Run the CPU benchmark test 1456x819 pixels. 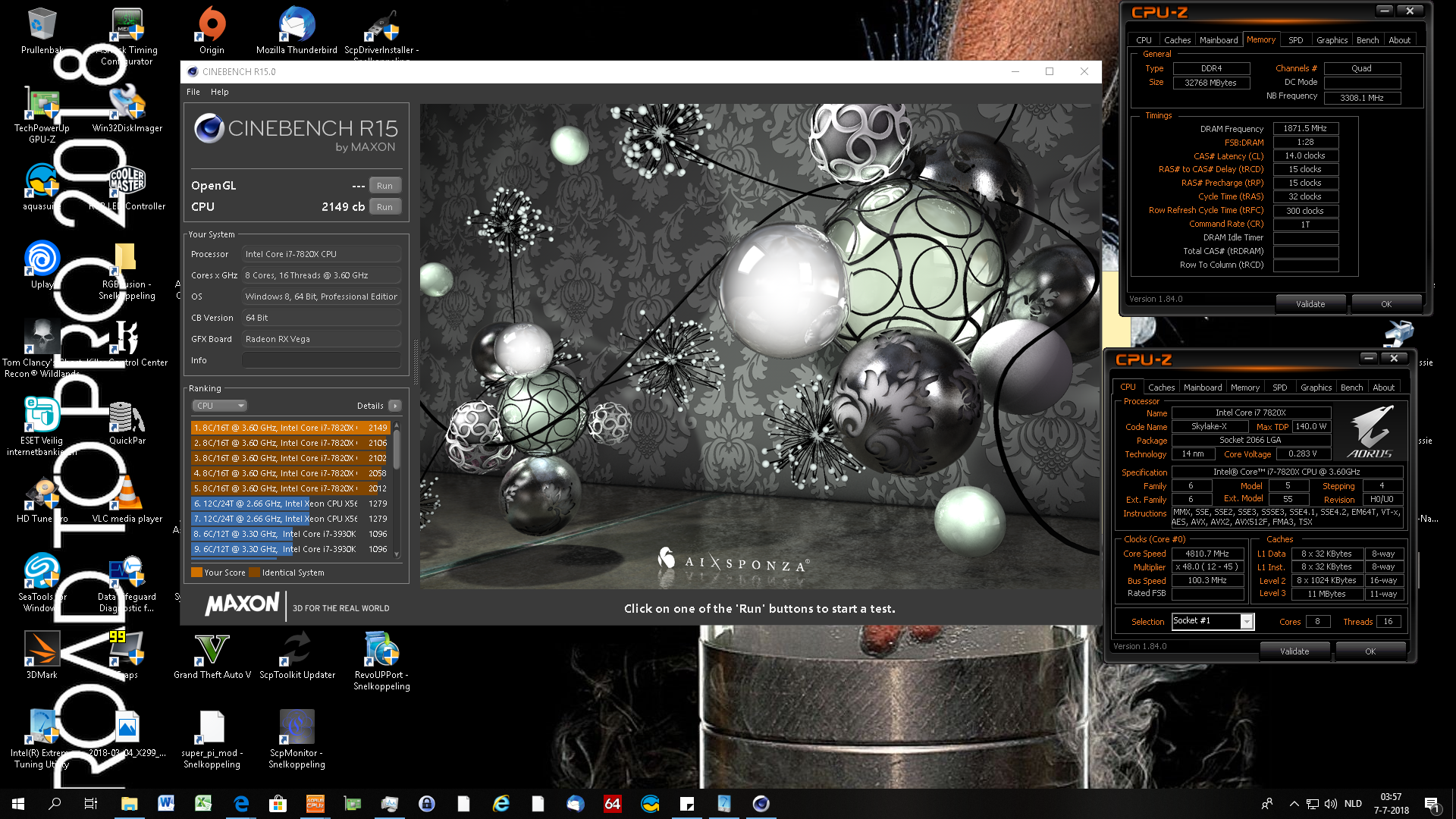click(x=385, y=207)
